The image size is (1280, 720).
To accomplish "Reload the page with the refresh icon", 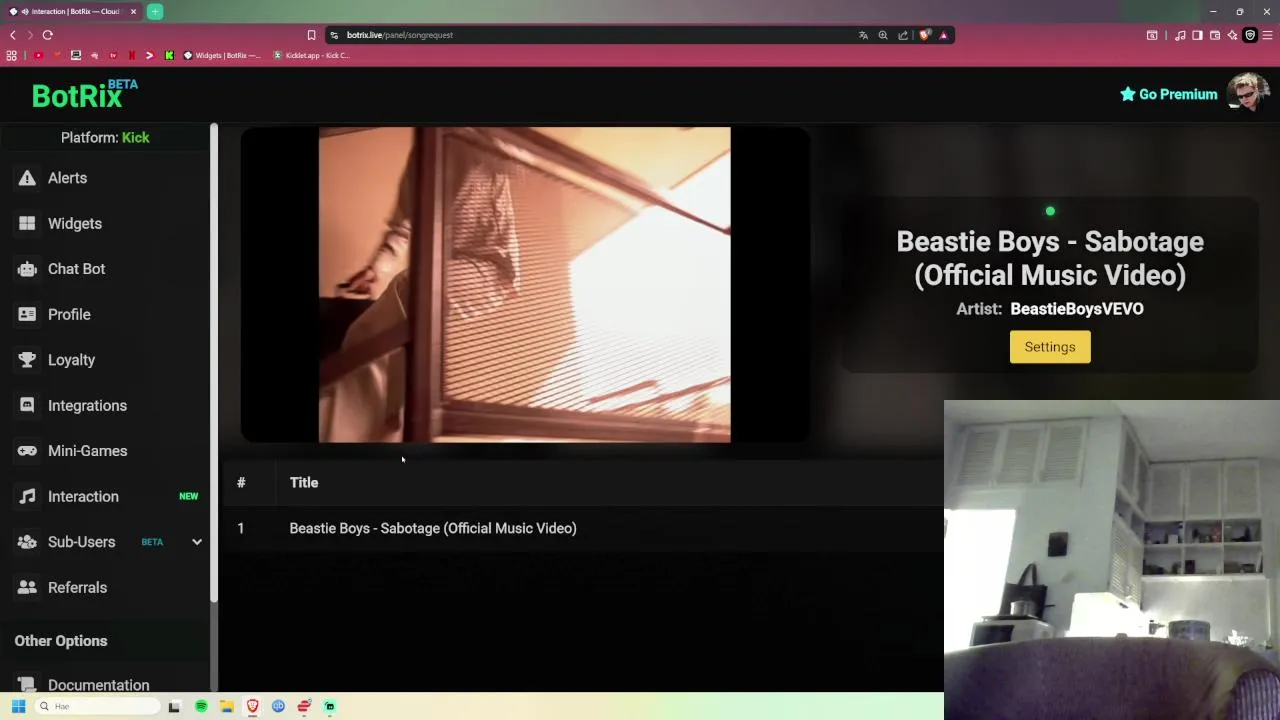I will pyautogui.click(x=47, y=35).
